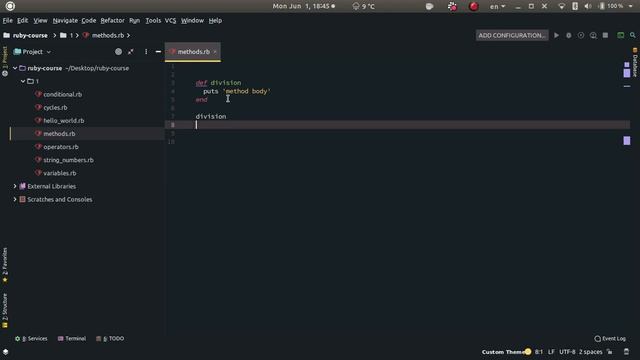Open string_numbers.rb in project tree
The width and height of the screenshot is (640, 360).
coord(68,160)
